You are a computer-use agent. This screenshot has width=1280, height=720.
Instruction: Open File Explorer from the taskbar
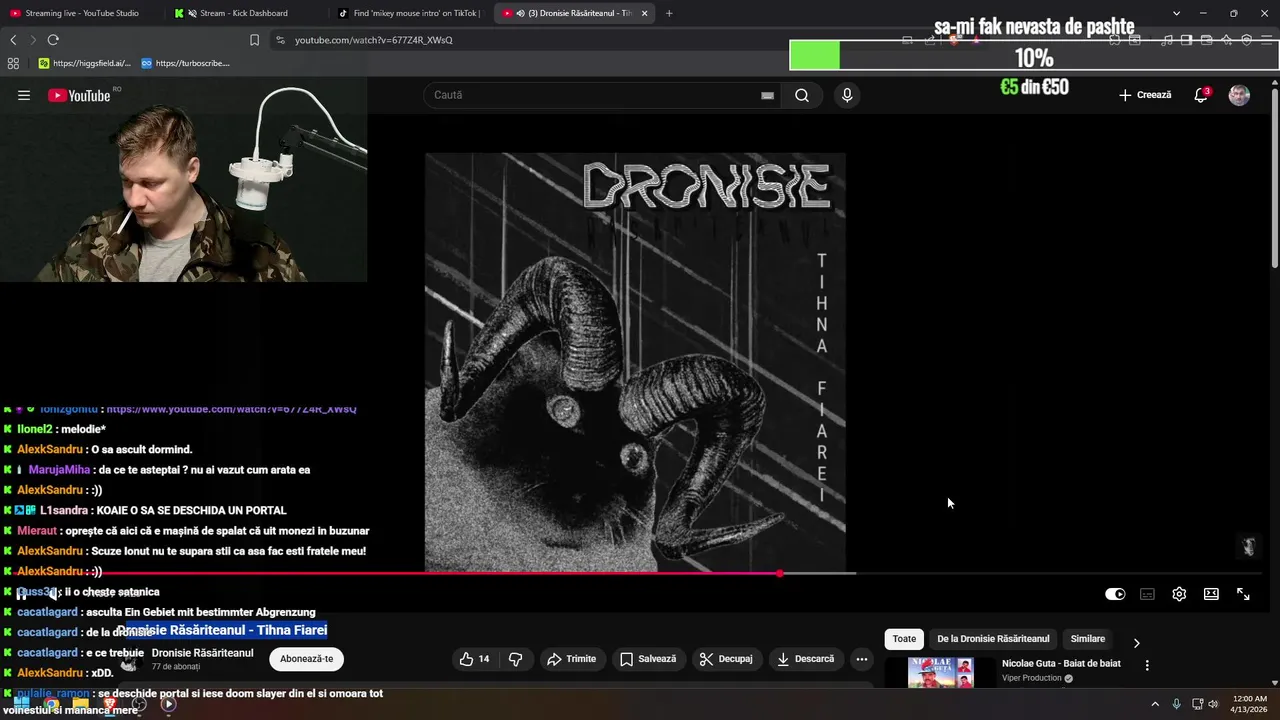[81, 704]
